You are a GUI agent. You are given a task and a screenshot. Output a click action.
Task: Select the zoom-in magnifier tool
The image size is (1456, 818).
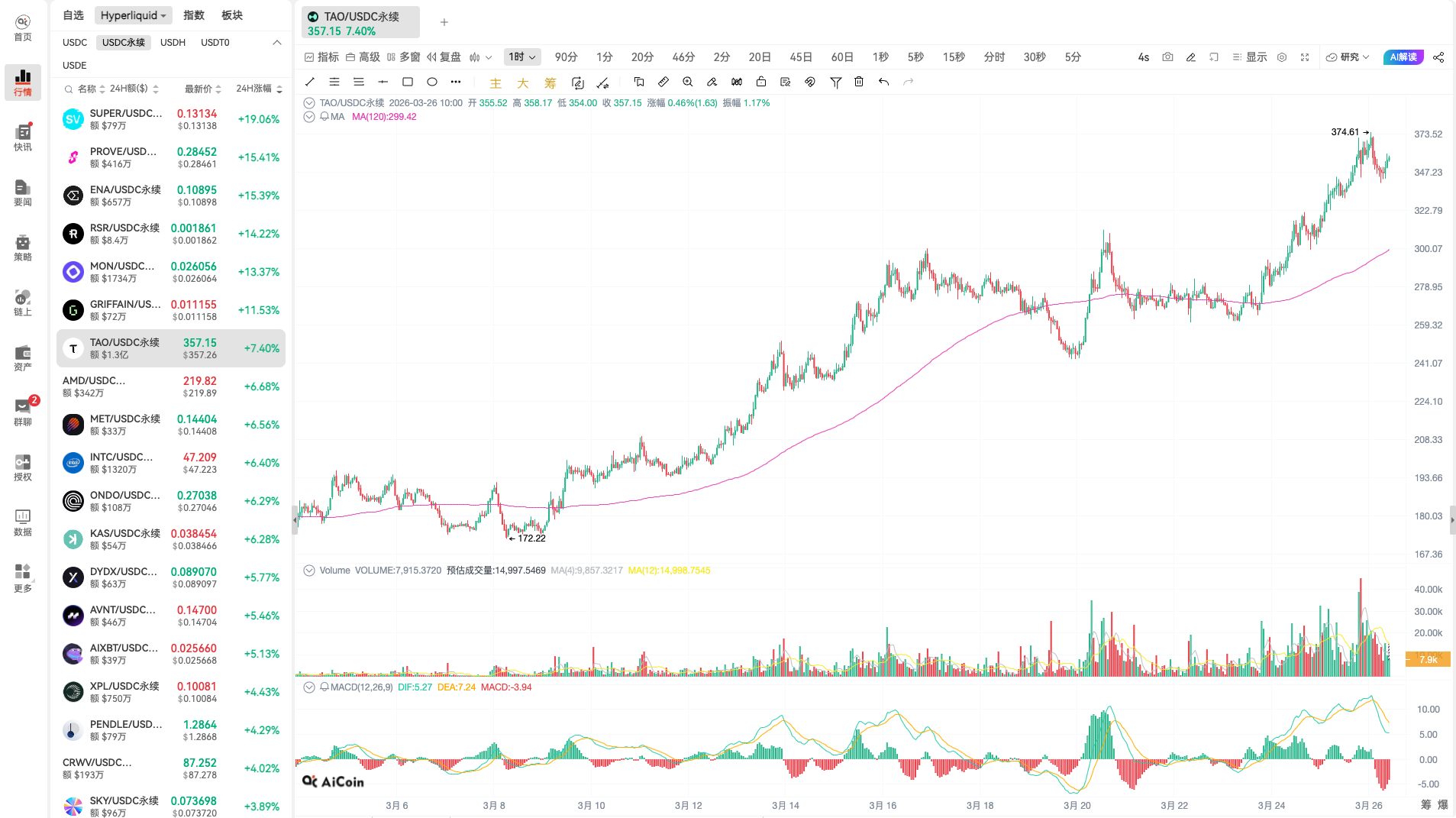pyautogui.click(x=688, y=82)
